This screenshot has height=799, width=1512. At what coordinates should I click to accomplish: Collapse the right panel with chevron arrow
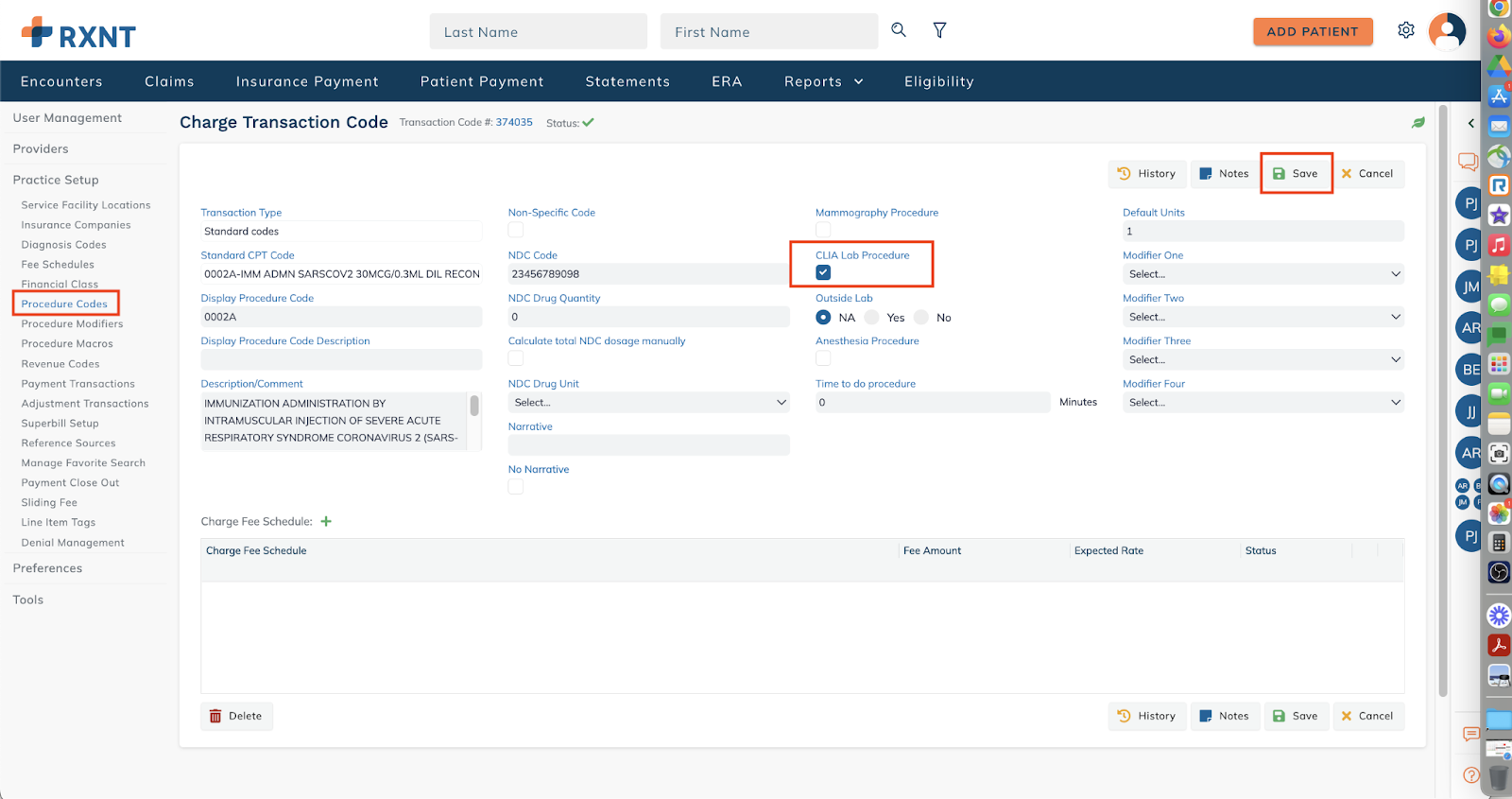1470,123
